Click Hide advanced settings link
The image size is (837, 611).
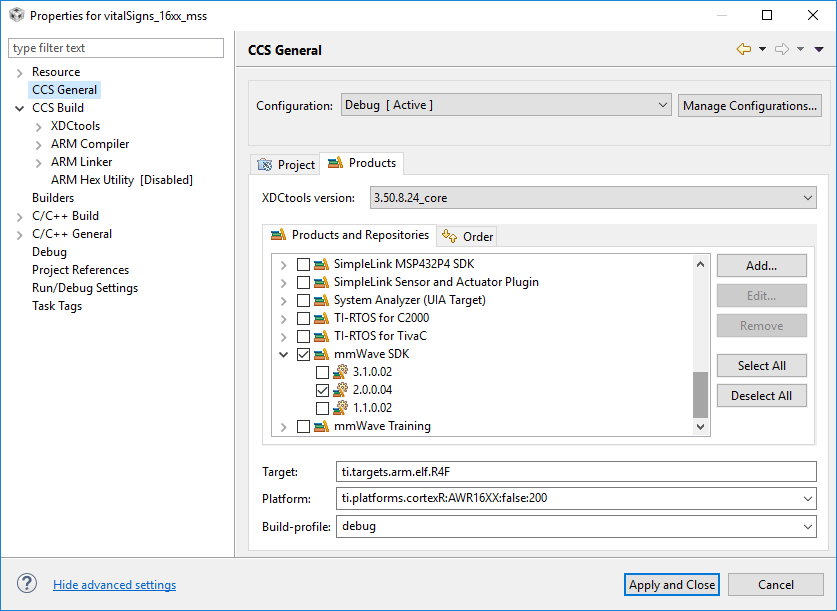point(114,585)
